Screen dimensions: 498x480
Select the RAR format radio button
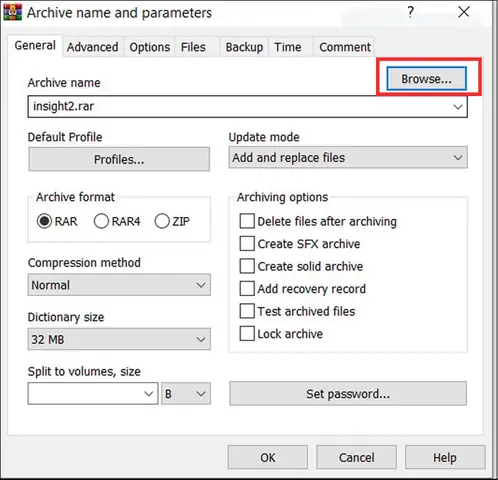(x=57, y=221)
